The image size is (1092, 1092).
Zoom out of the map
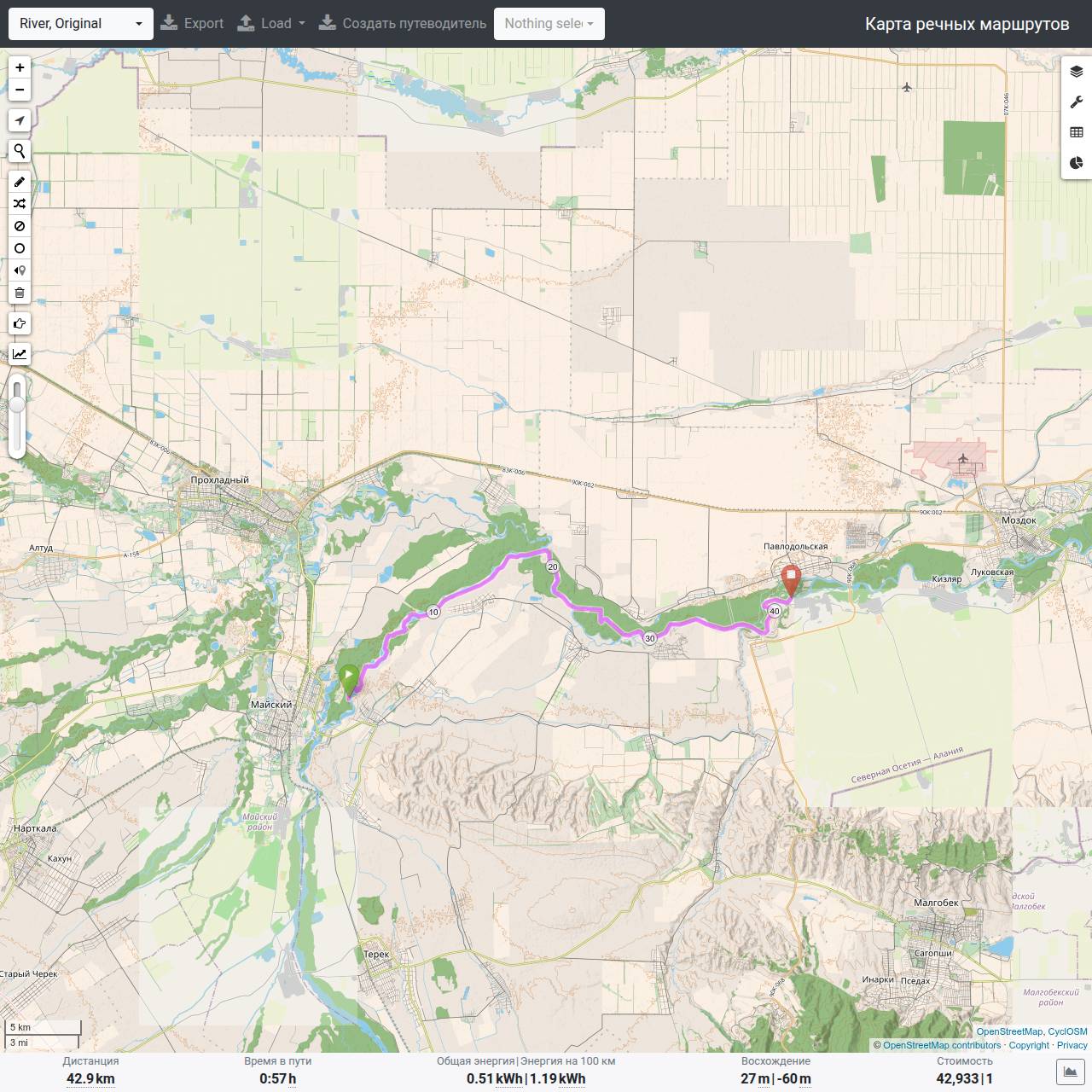[20, 90]
